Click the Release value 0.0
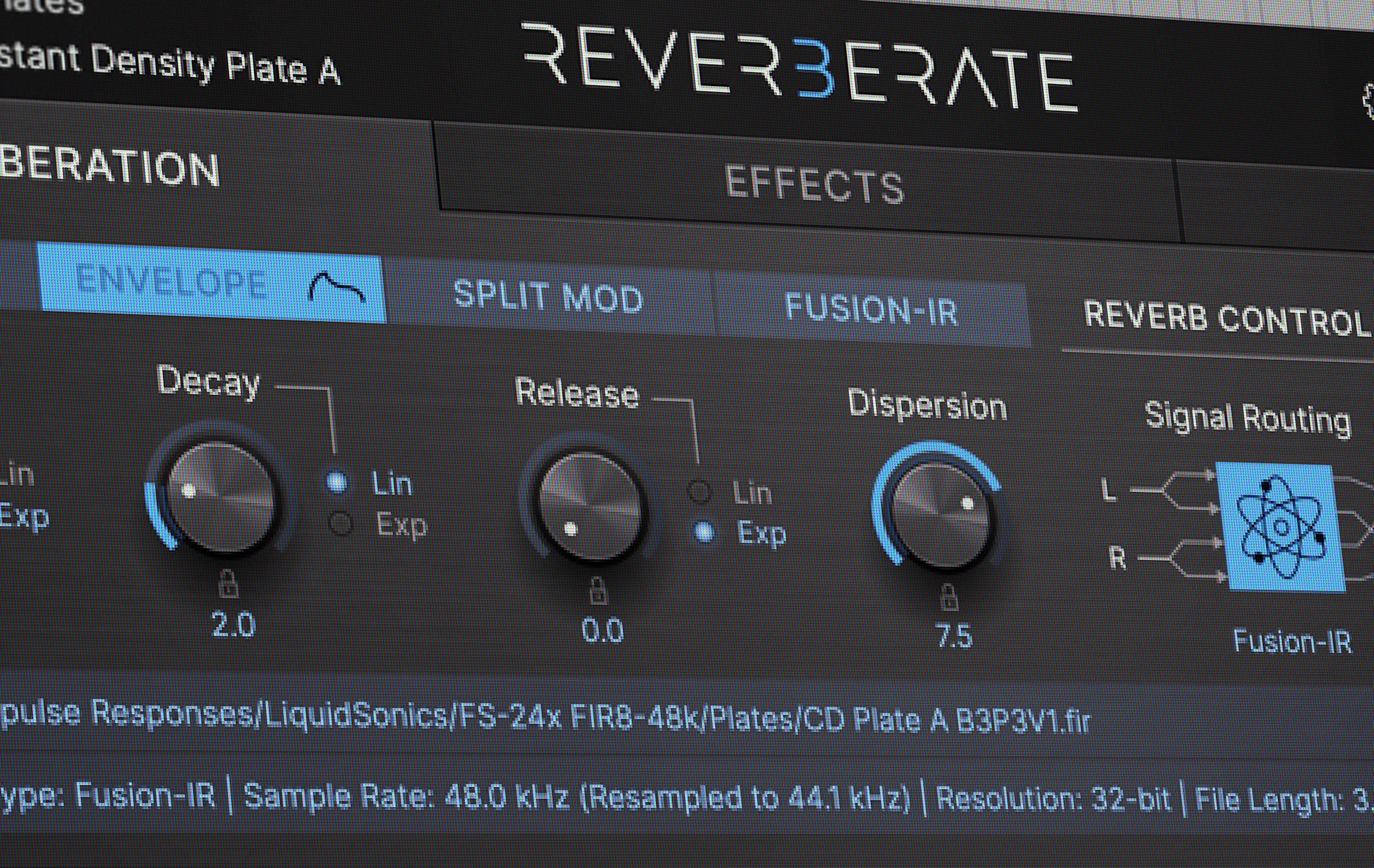1374x868 pixels. pos(603,631)
